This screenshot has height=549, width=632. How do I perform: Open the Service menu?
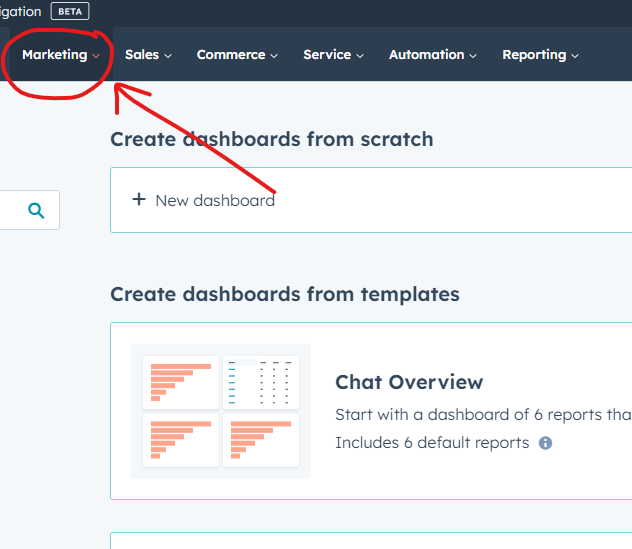tap(333, 54)
